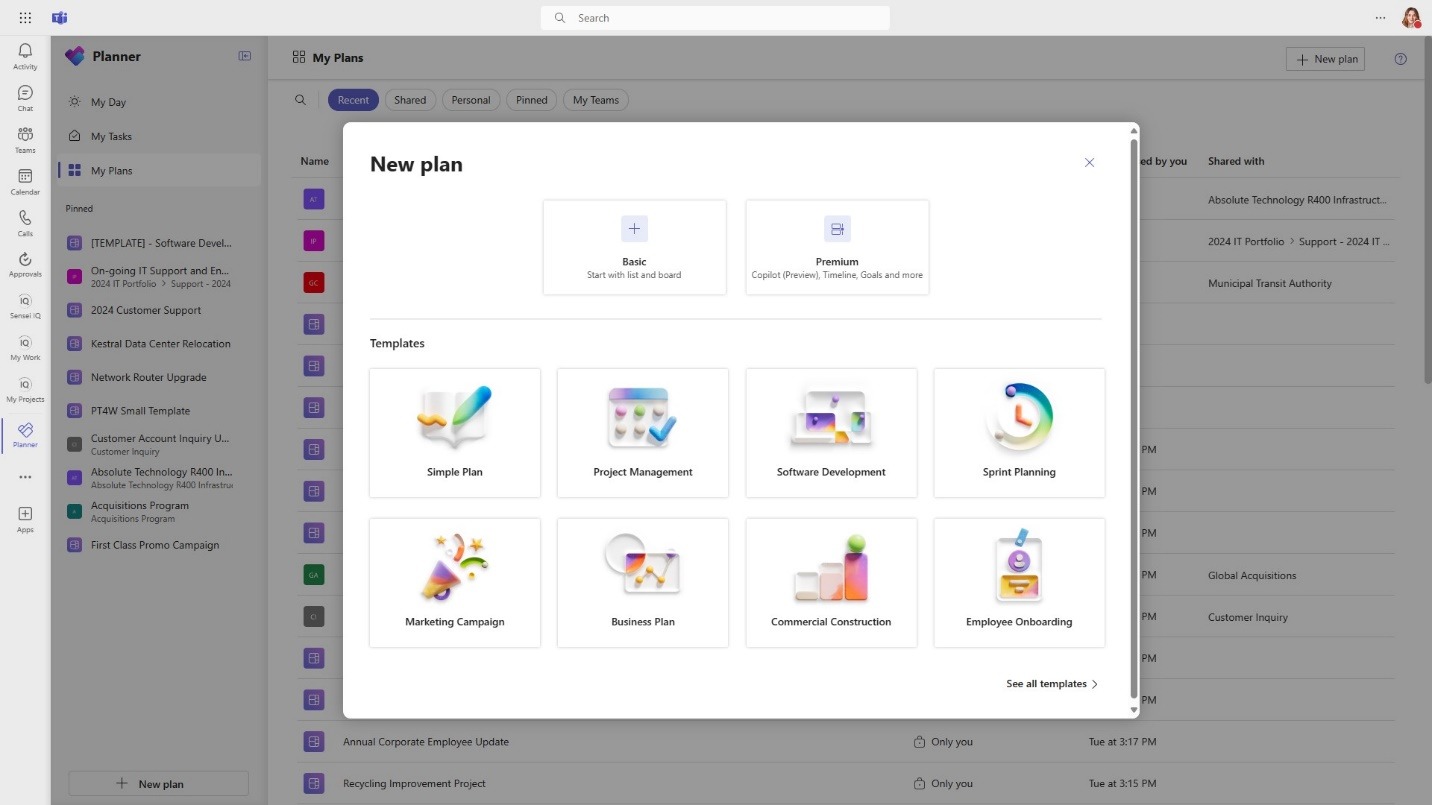Open the Approvals app icon
The width and height of the screenshot is (1432, 805).
click(25, 265)
